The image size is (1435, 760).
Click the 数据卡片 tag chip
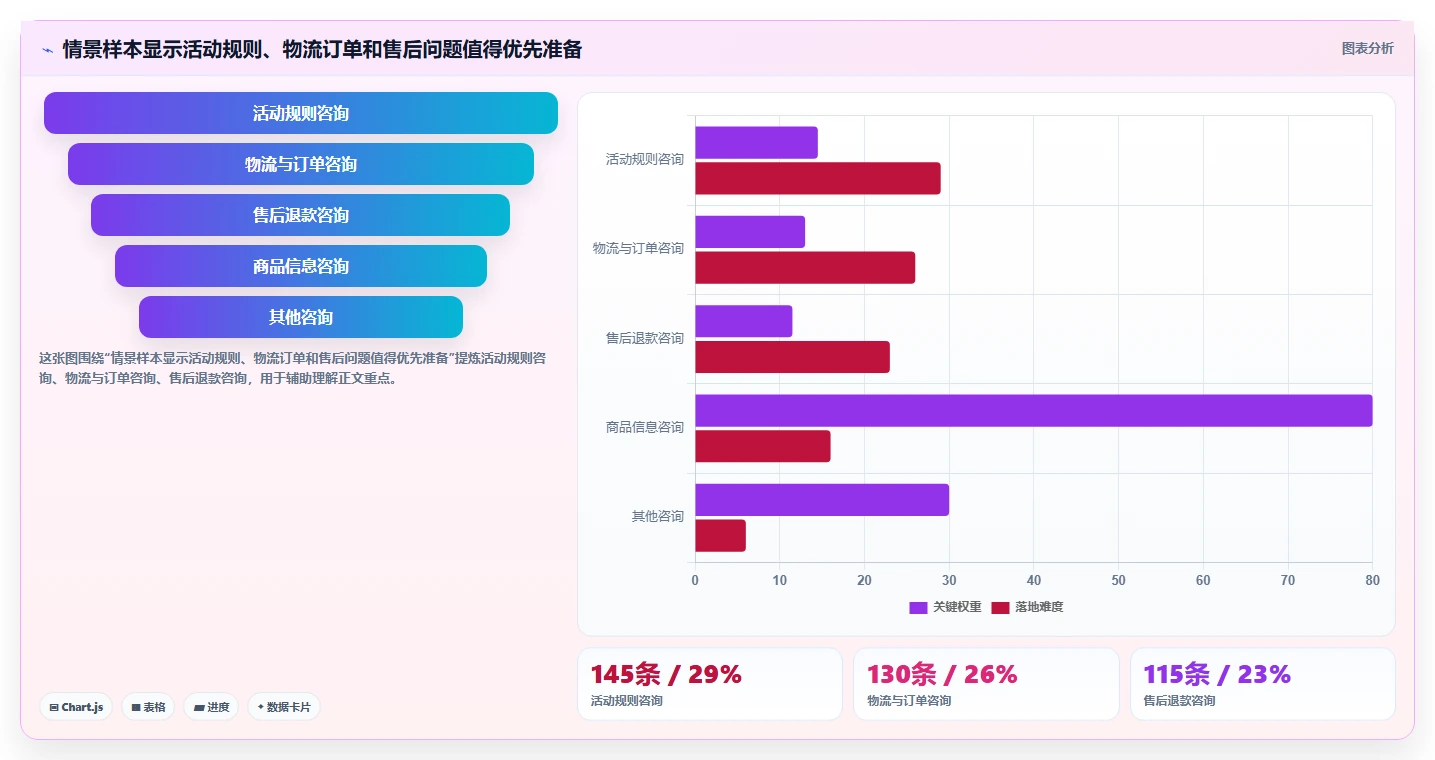click(x=284, y=707)
